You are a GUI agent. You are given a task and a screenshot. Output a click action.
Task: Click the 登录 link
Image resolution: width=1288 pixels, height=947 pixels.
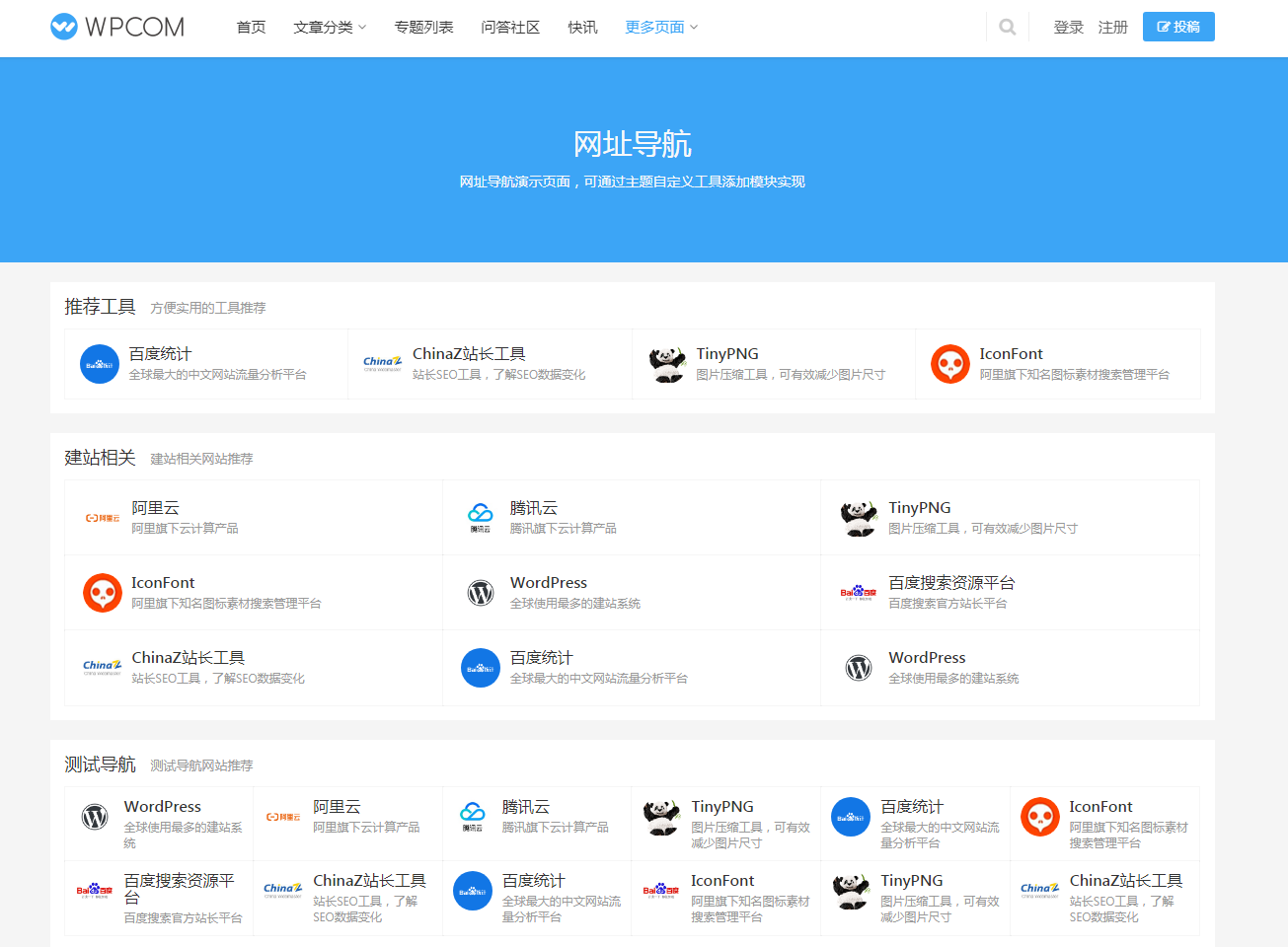tap(1069, 28)
